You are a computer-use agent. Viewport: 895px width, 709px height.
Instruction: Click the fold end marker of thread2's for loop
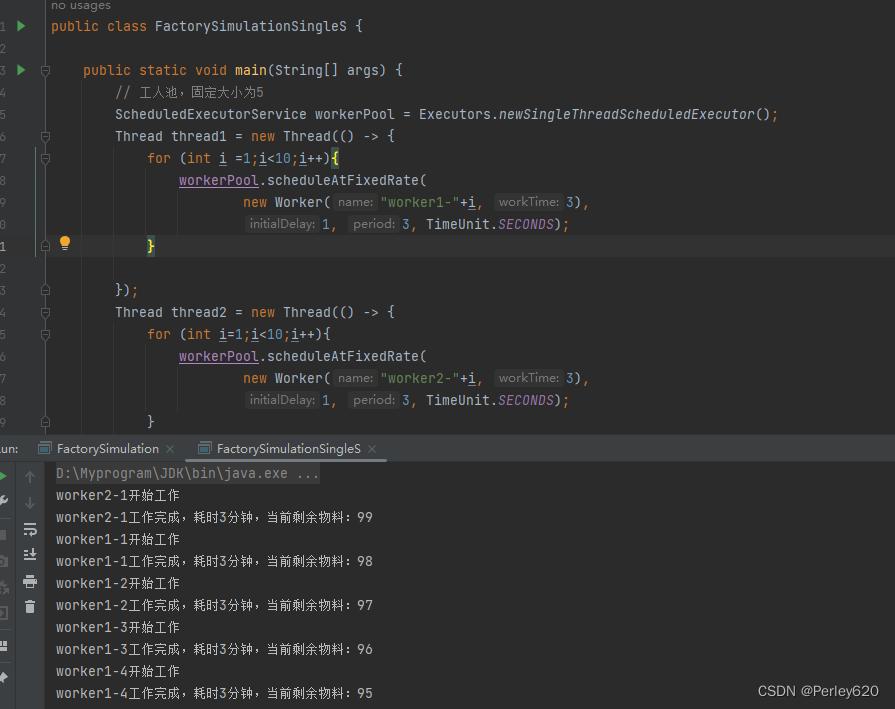point(45,422)
